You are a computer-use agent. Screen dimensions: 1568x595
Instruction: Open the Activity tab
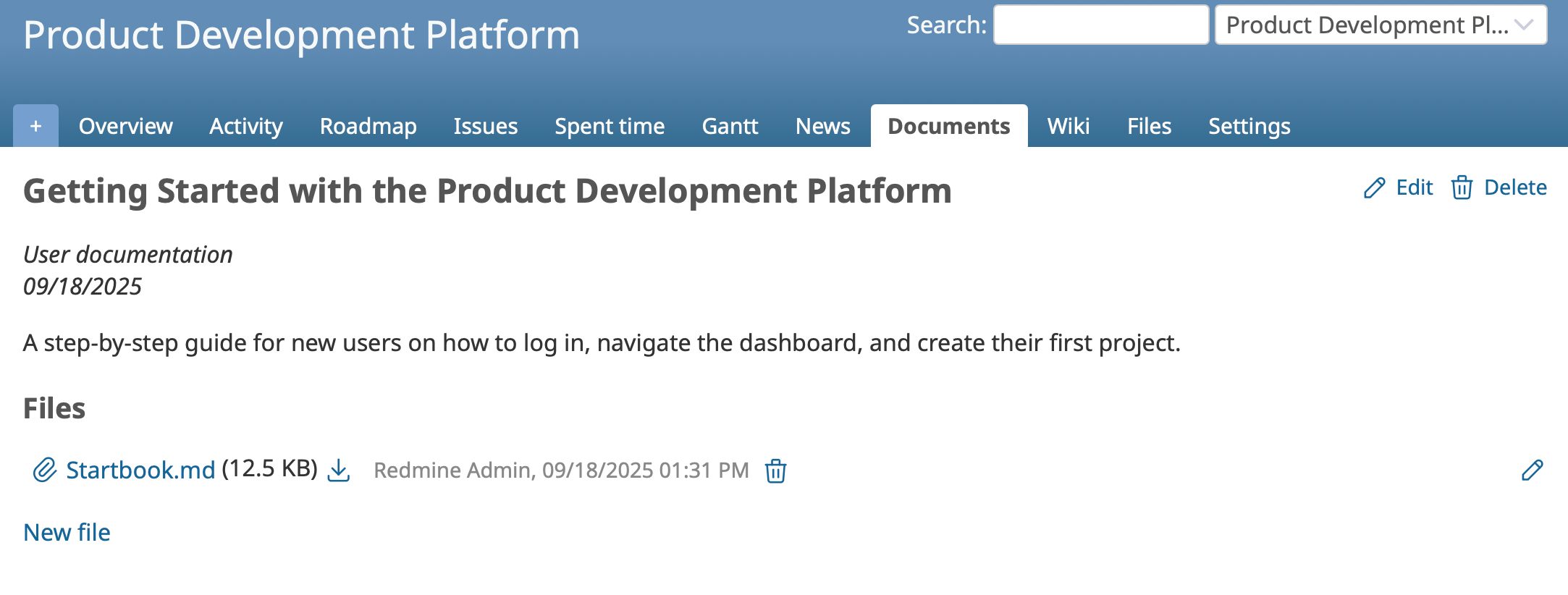point(246,127)
